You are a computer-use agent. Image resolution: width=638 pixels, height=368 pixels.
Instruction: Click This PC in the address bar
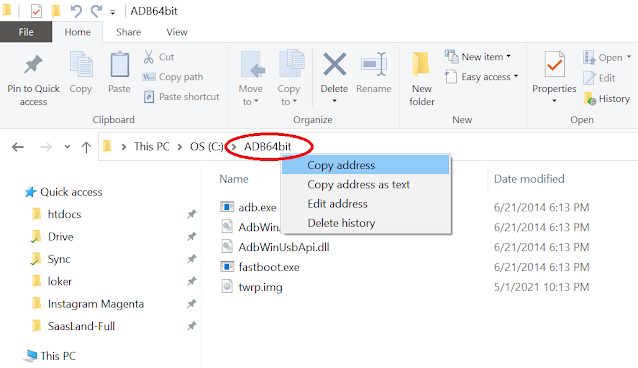click(151, 147)
